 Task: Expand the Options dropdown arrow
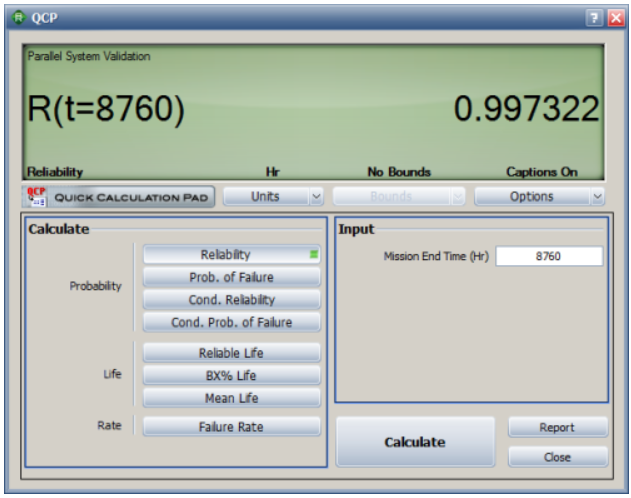(x=598, y=197)
